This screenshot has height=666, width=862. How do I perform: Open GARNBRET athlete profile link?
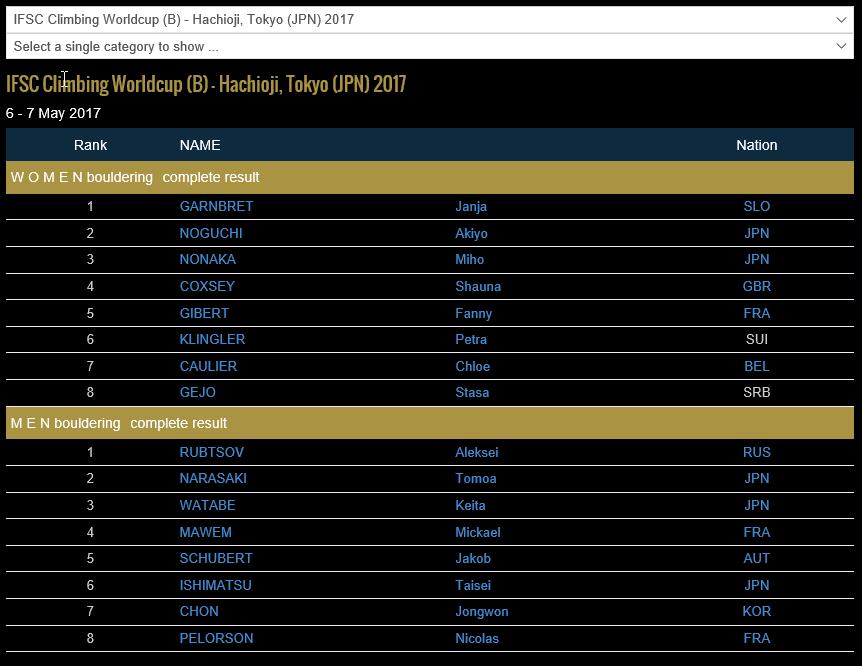[216, 206]
